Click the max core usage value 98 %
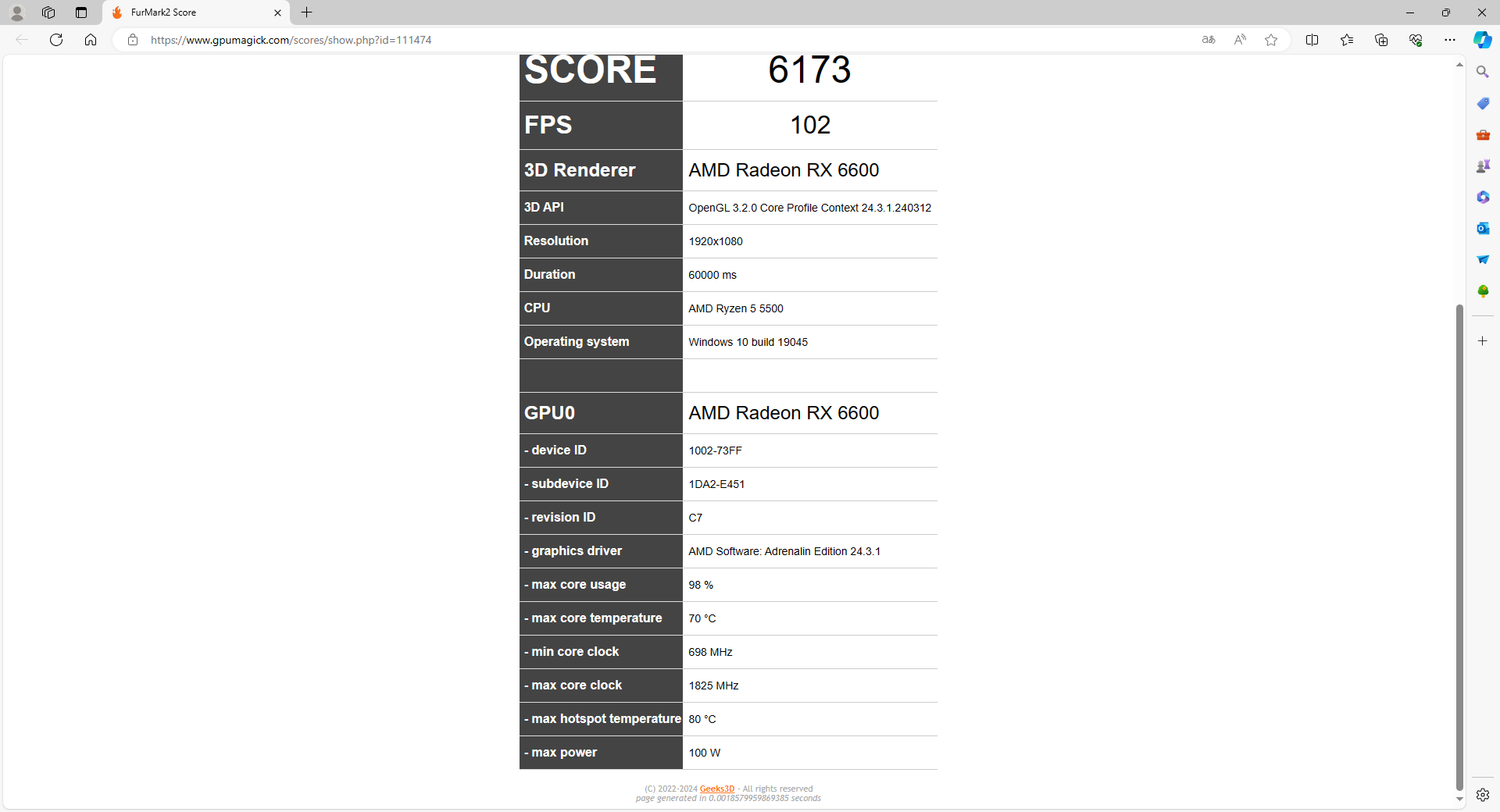This screenshot has height=812, width=1500. [701, 585]
